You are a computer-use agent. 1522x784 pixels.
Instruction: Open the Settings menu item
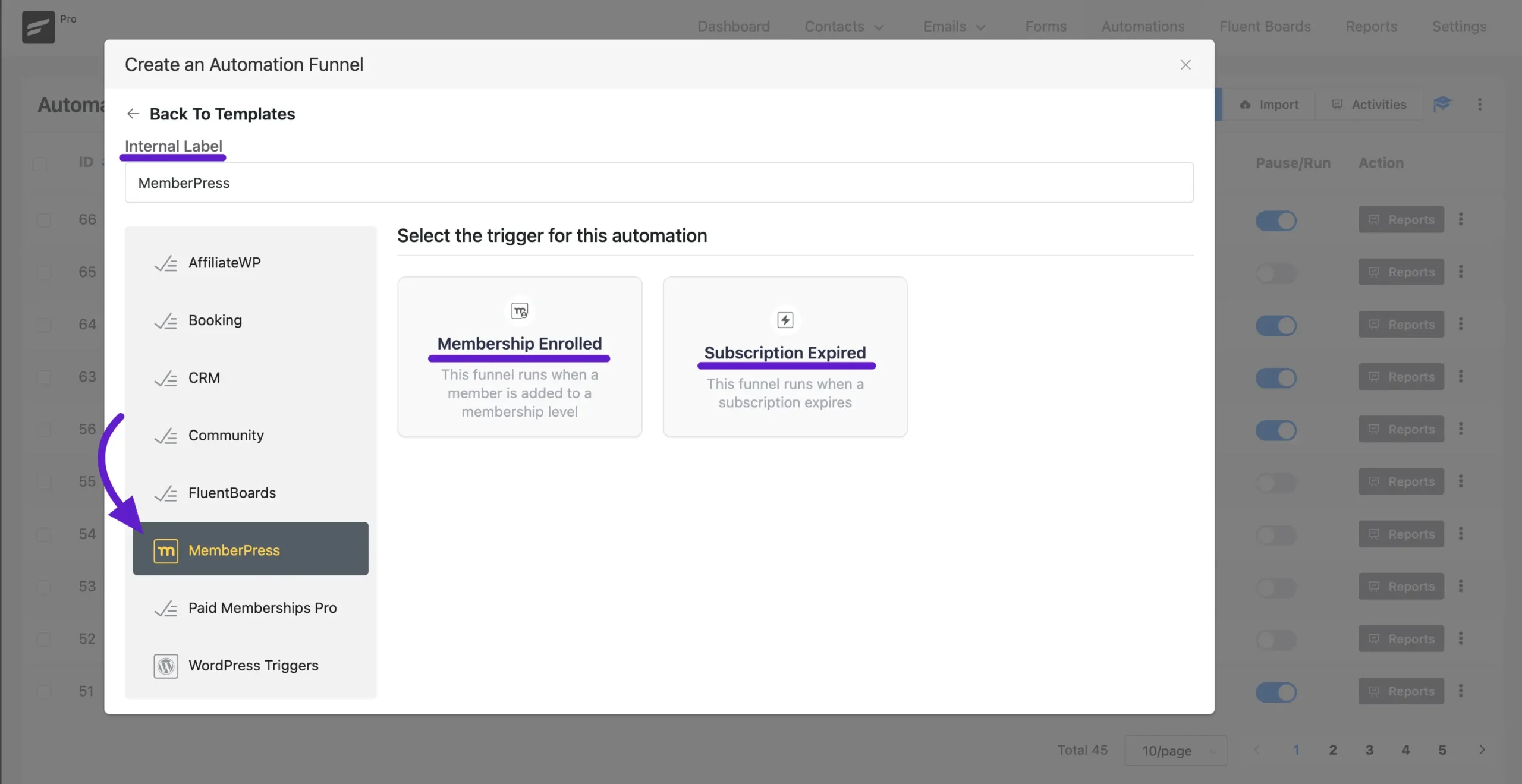[x=1459, y=26]
